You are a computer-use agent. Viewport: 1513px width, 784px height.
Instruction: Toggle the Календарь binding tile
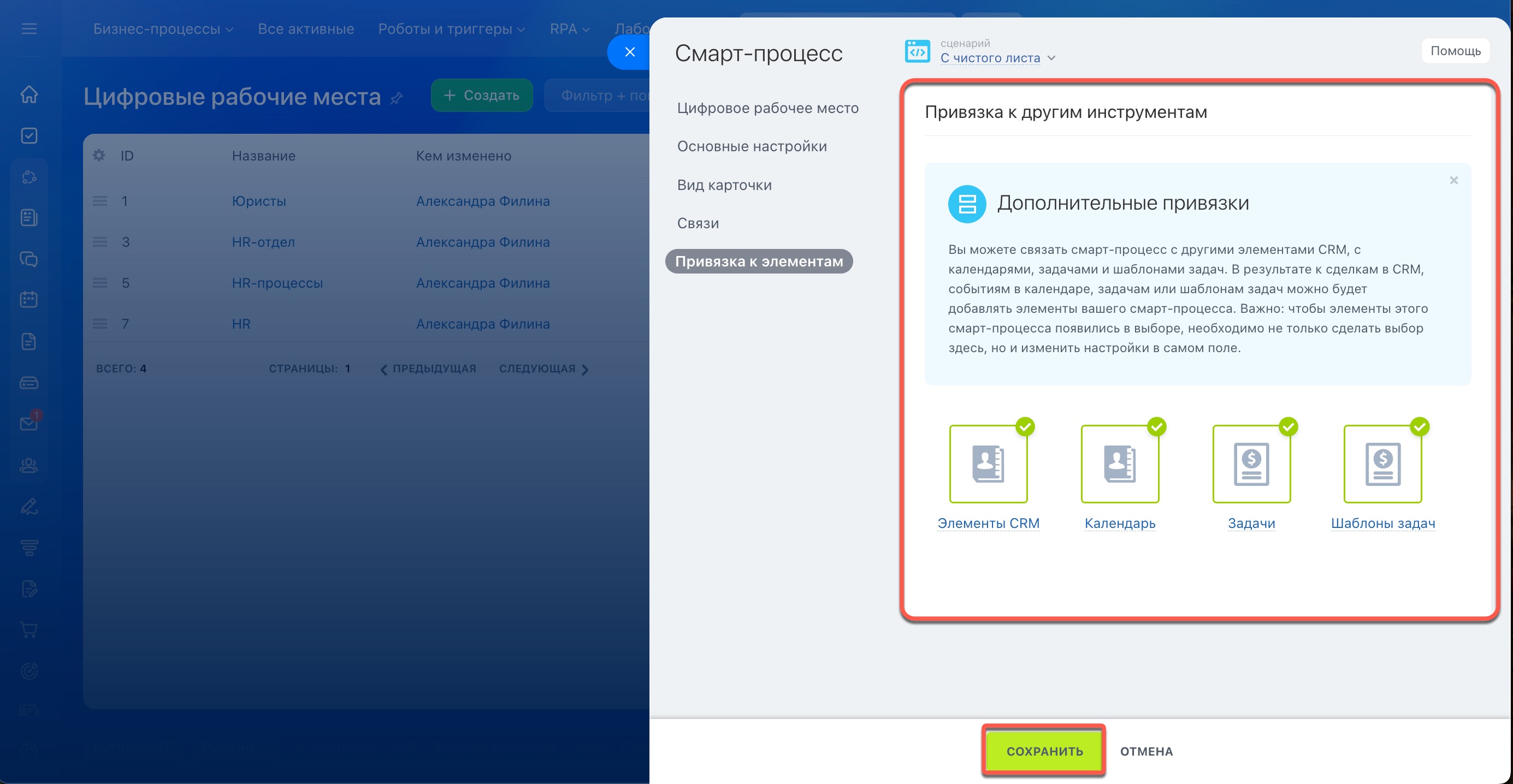(x=1120, y=464)
